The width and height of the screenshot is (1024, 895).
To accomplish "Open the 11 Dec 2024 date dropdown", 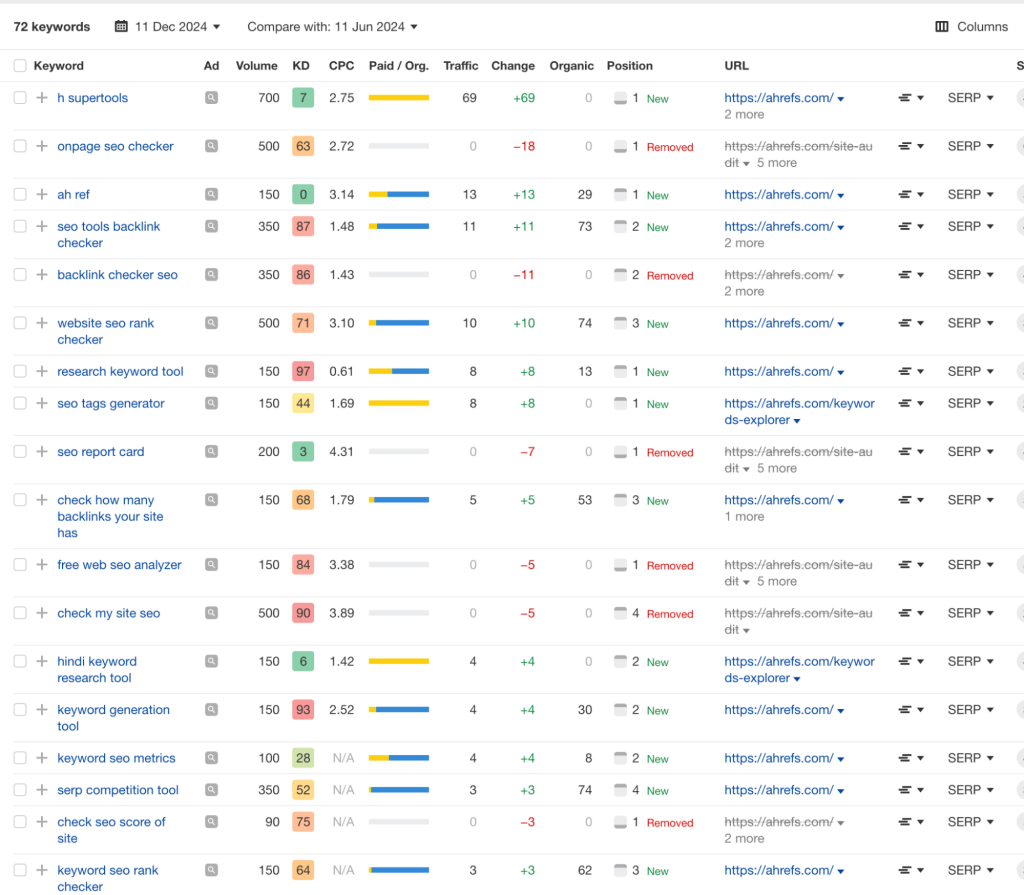I will pos(168,26).
